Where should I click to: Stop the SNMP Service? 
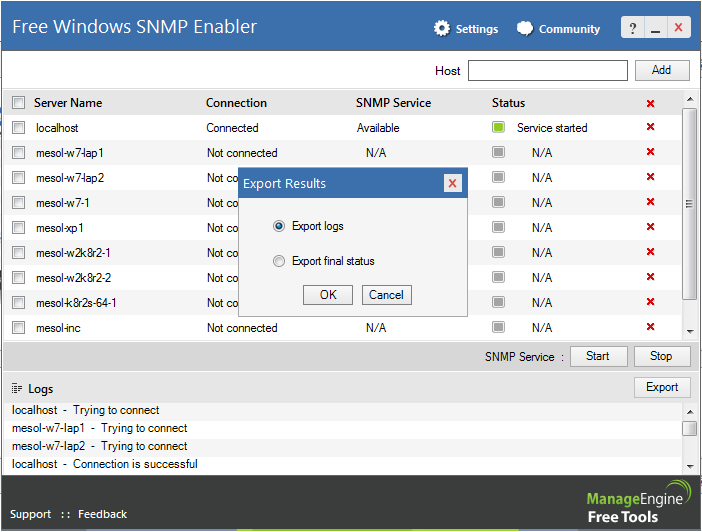tap(661, 356)
